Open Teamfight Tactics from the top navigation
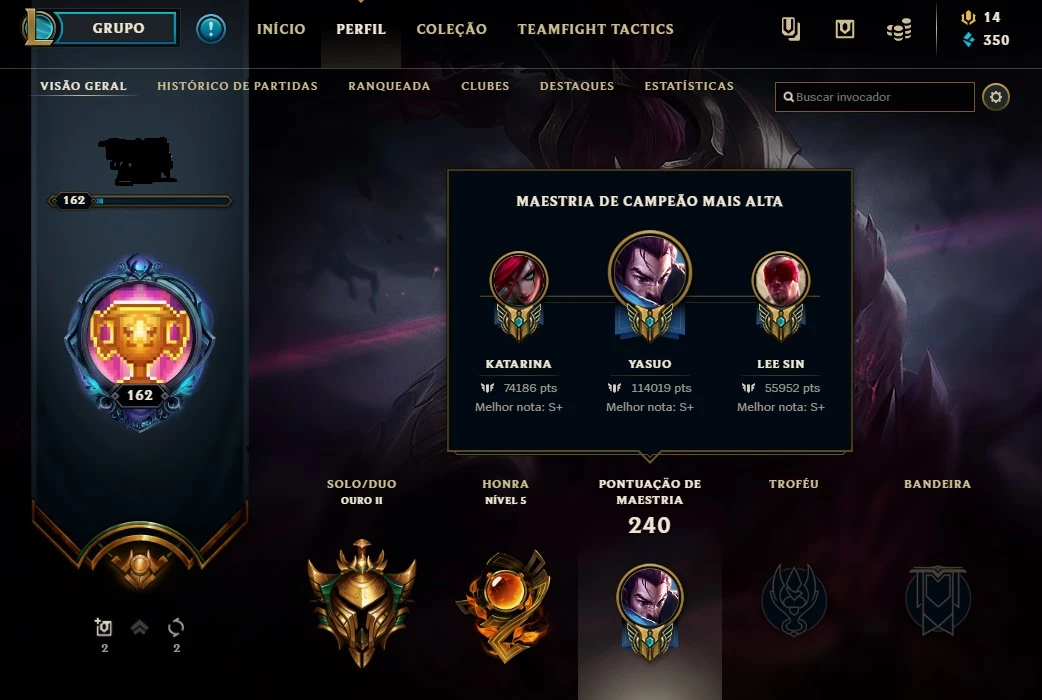This screenshot has height=700, width=1042. [x=595, y=29]
